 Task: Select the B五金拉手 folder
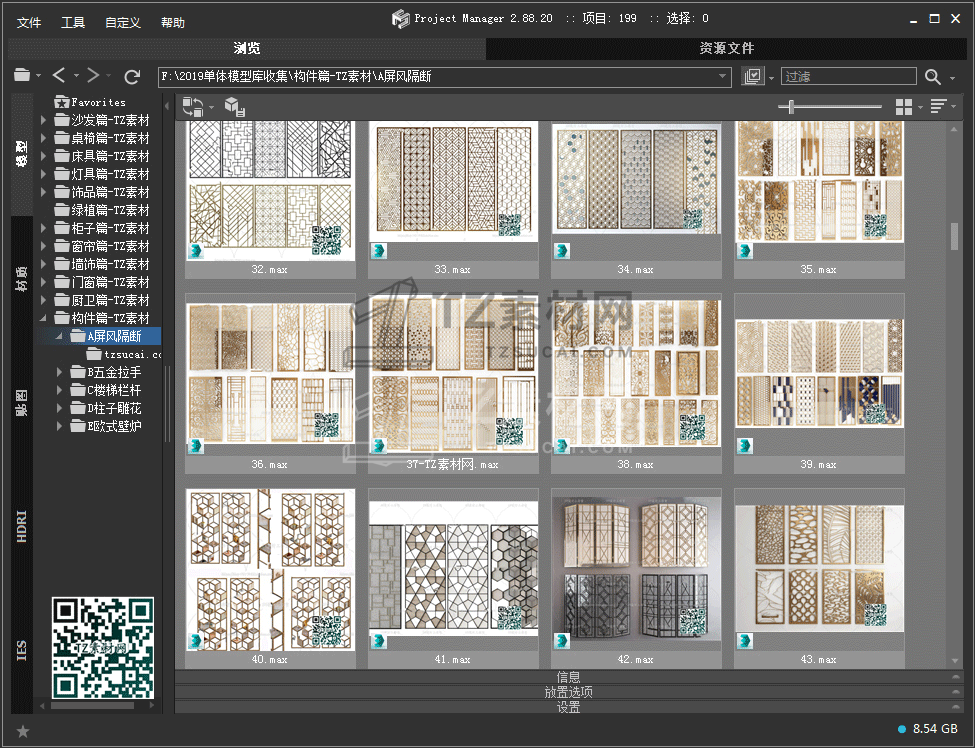point(114,372)
